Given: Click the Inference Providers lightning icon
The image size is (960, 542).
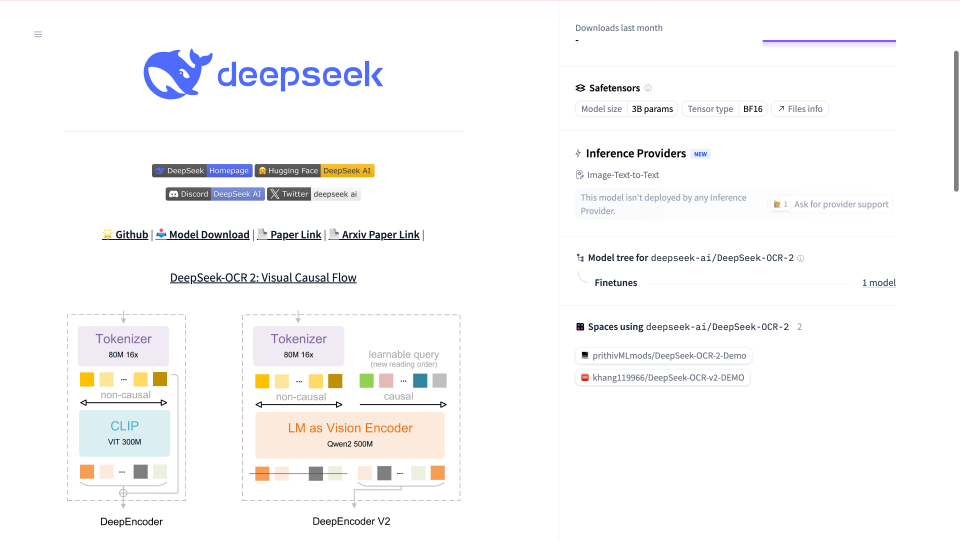Looking at the screenshot, I should click(578, 154).
